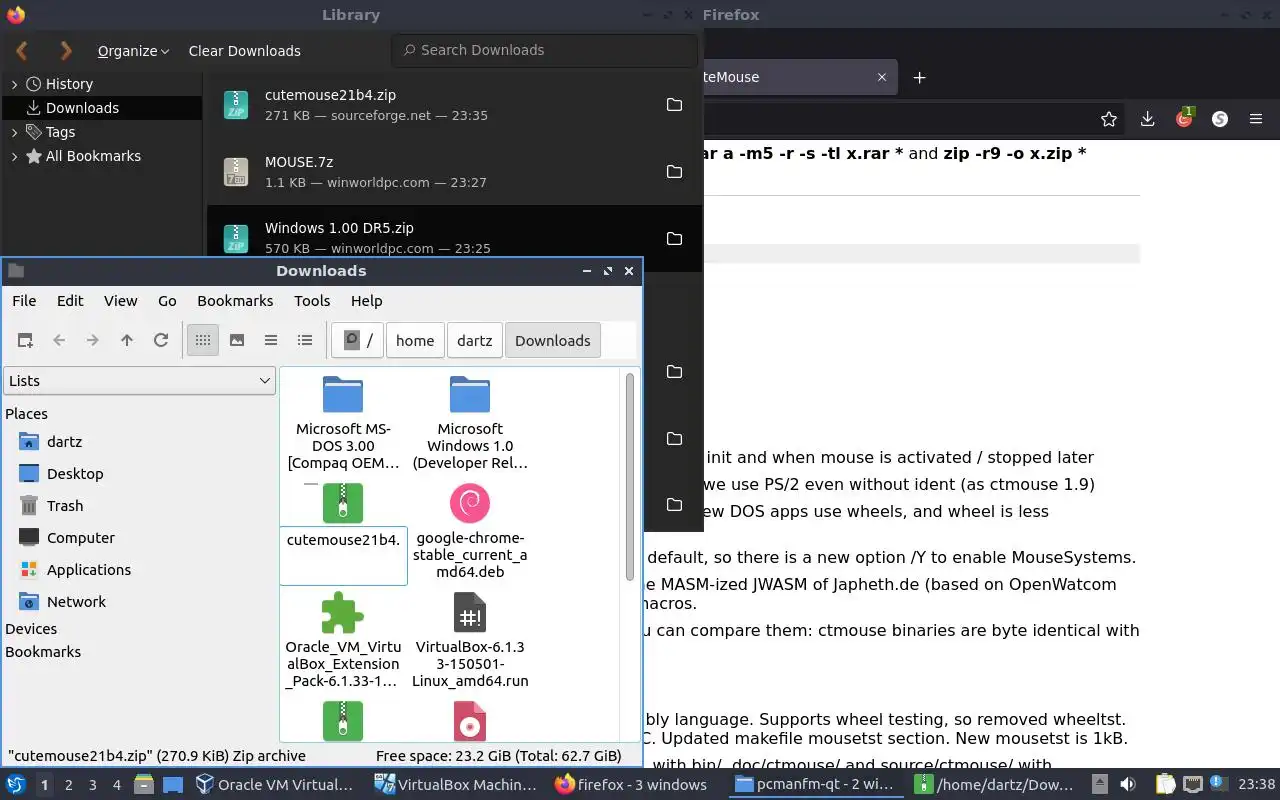The image size is (1280, 800).
Task: Open the File menu in the file manager
Action: (24, 301)
